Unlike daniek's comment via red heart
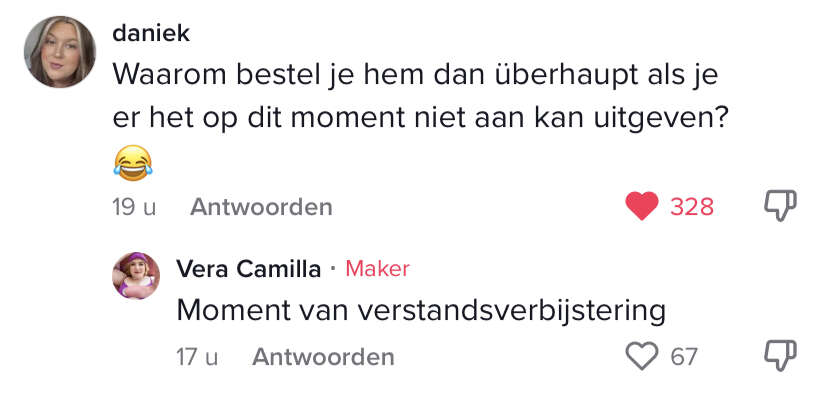Viewport: 828px width, 406px height. point(642,206)
